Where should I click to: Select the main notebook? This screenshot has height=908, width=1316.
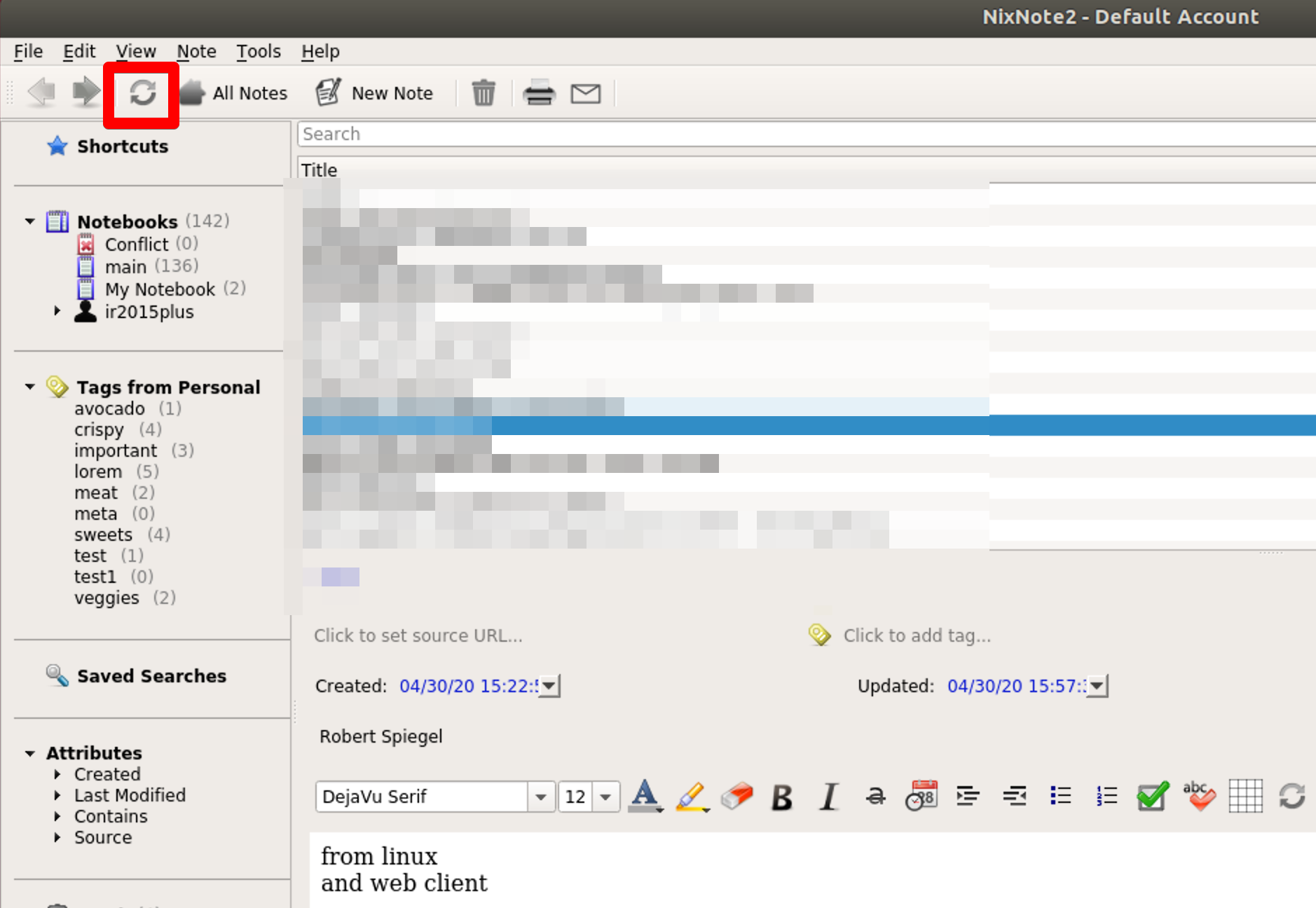pyautogui.click(x=126, y=266)
